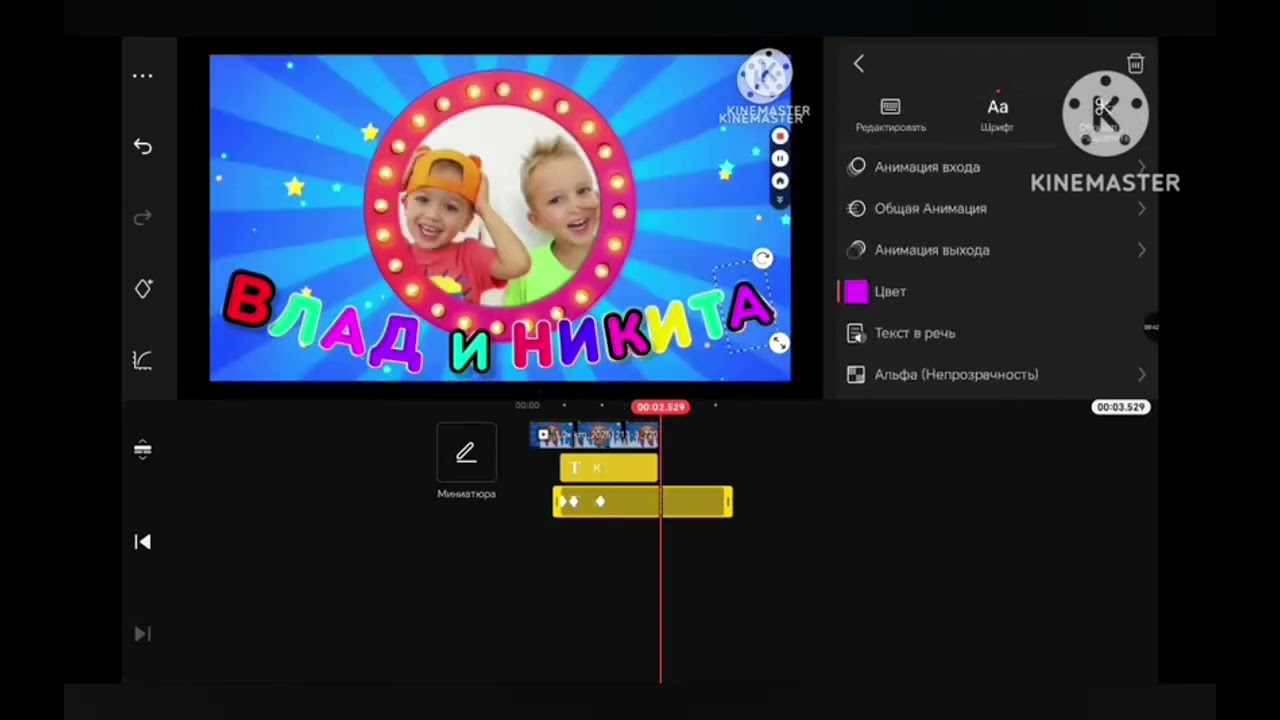1280x720 pixels.
Task: Undo the last edit
Action: tap(143, 146)
